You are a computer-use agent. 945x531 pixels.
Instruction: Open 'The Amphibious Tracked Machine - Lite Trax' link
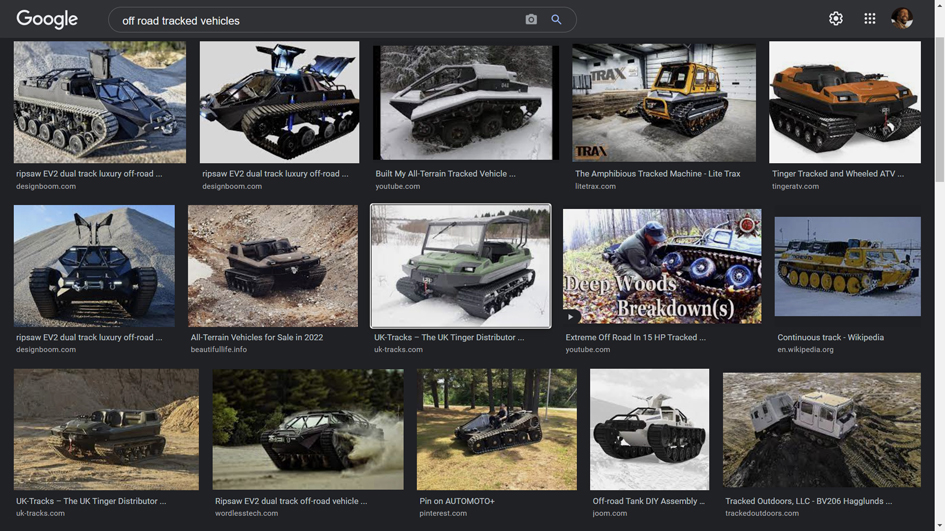[x=658, y=174]
